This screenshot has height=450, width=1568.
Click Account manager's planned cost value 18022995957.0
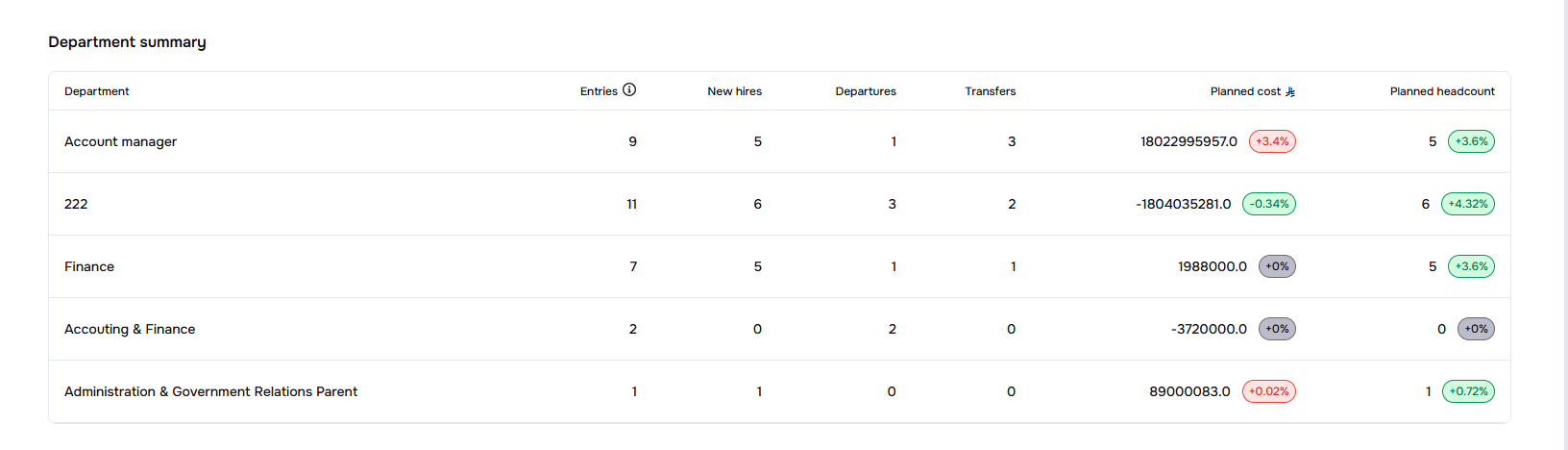click(1188, 141)
